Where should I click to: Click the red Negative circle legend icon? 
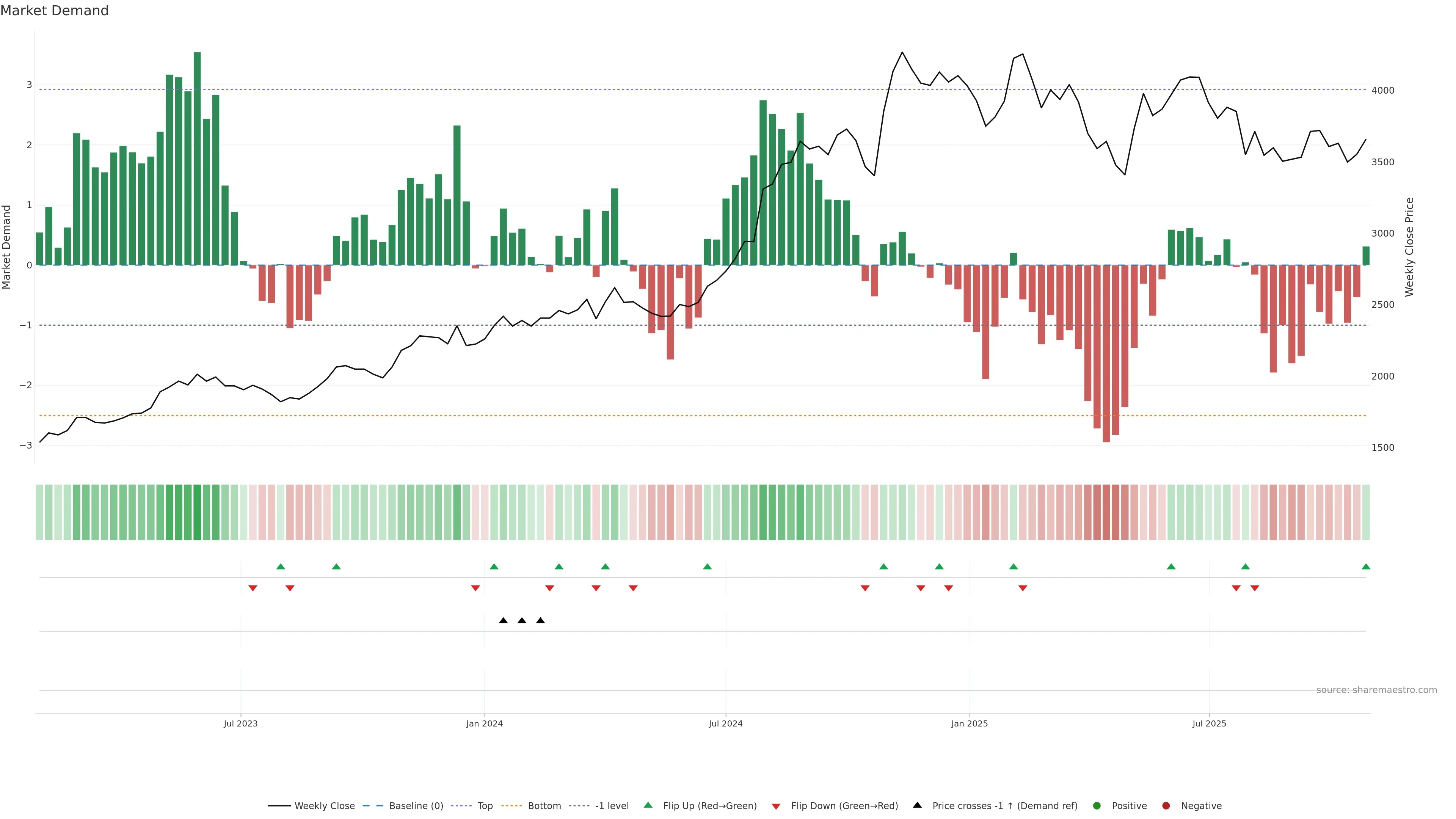tap(1166, 805)
